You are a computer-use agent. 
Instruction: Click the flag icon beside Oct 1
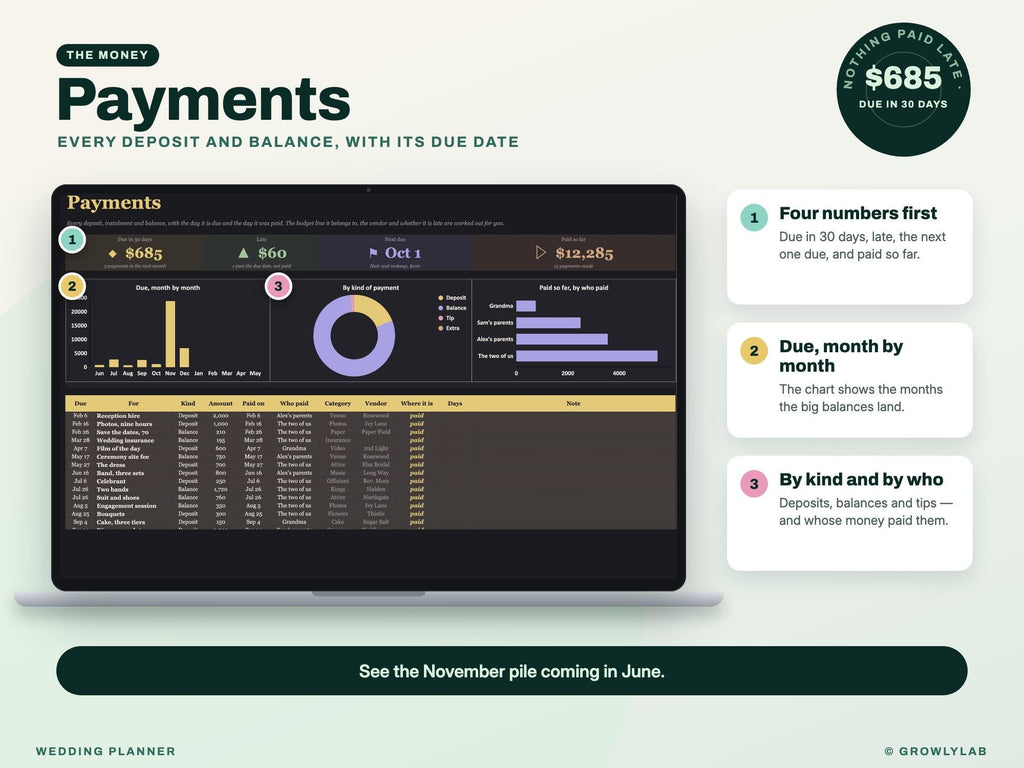coord(373,253)
